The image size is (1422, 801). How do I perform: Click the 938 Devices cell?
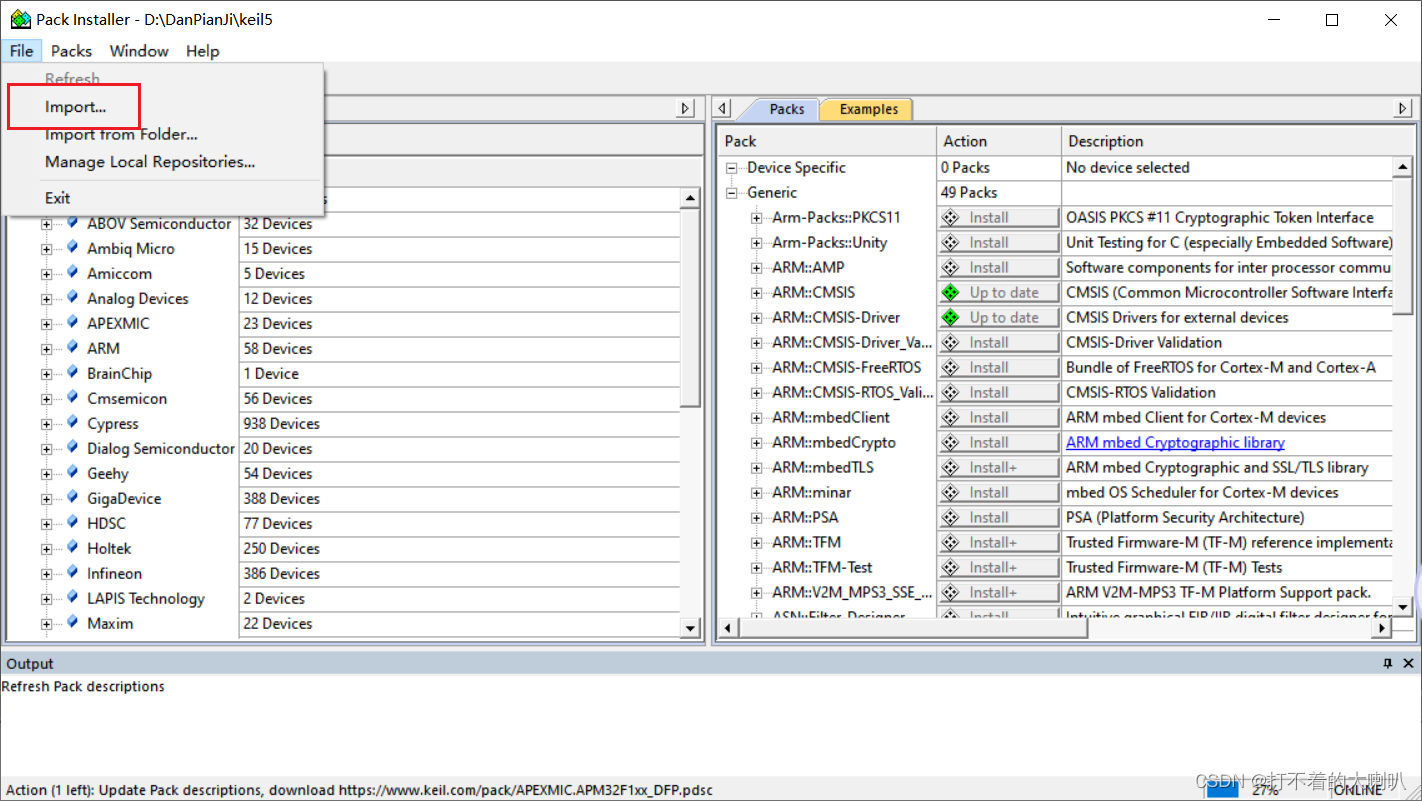coord(459,423)
